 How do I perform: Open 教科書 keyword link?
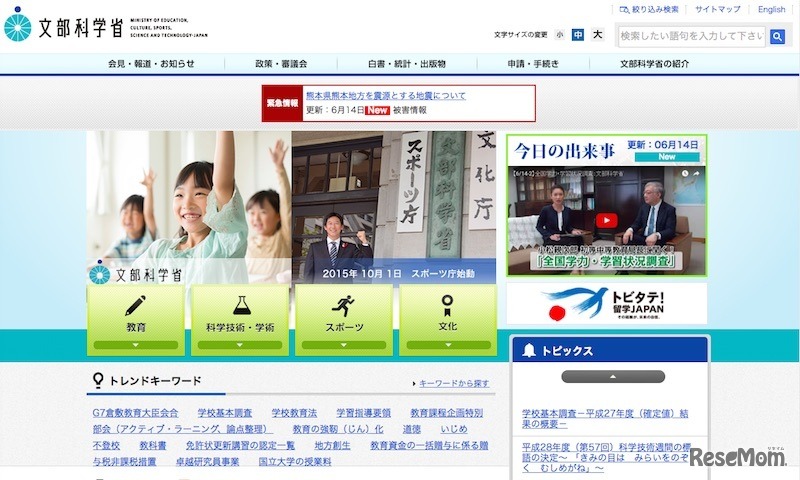coord(153,445)
